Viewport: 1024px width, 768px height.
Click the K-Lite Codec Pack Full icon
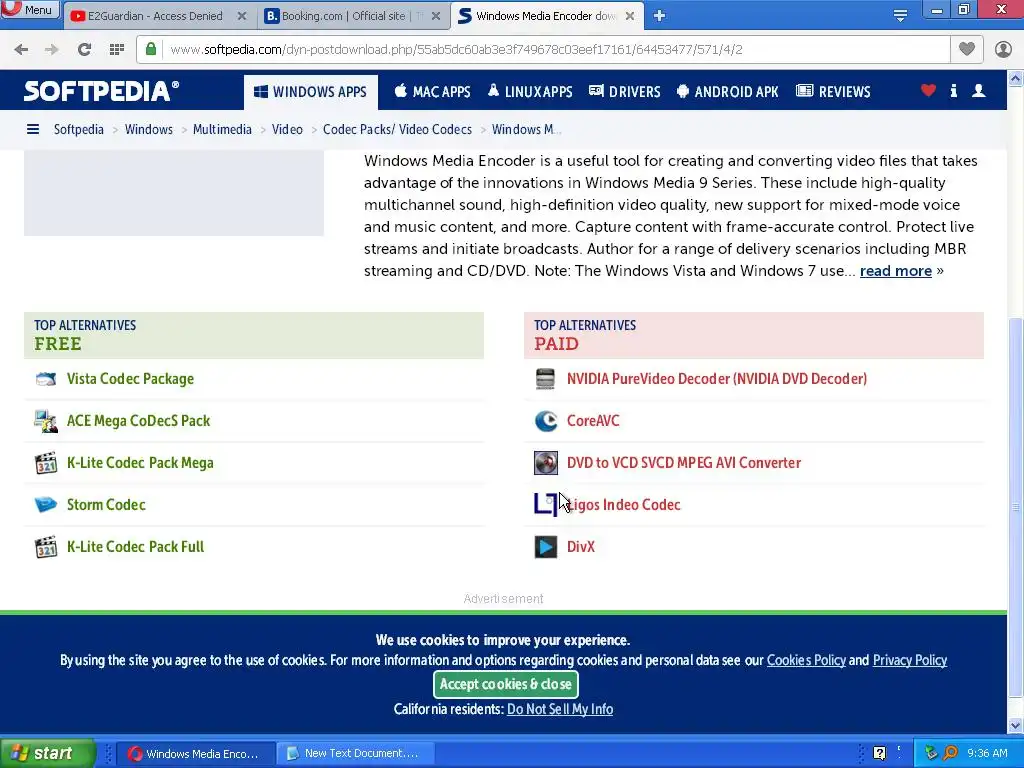46,547
